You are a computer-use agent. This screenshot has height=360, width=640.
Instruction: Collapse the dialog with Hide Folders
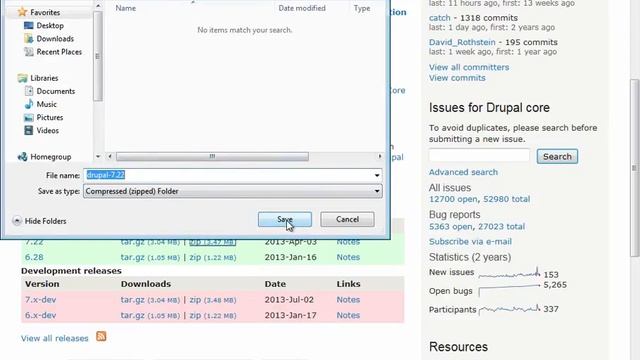coord(40,221)
